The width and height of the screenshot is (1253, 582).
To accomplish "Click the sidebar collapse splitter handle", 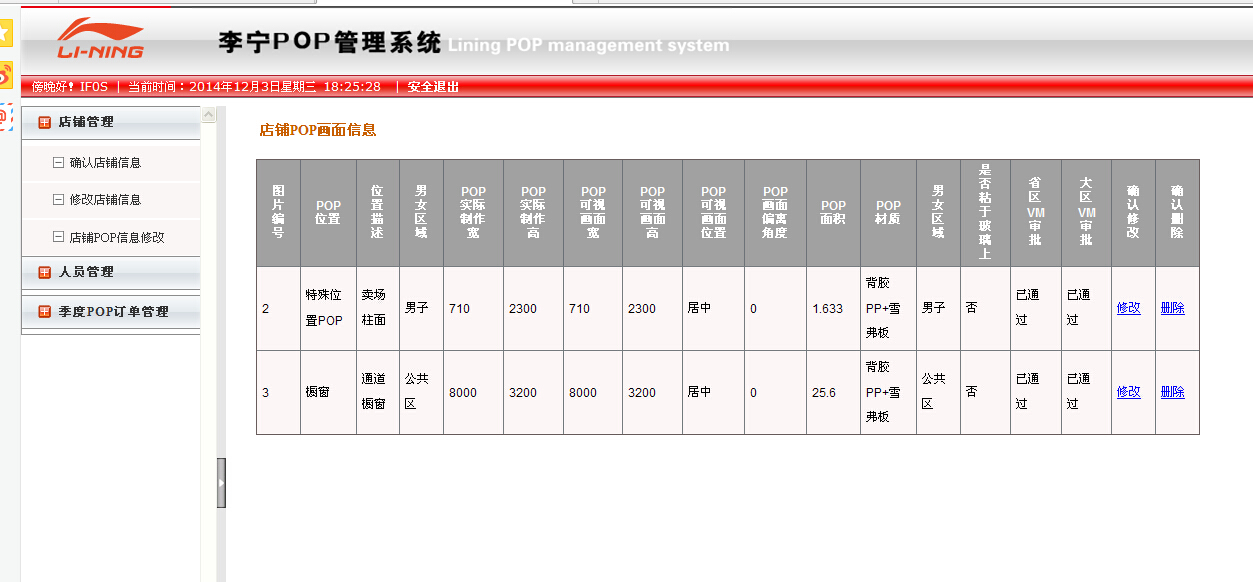I will pos(221,483).
